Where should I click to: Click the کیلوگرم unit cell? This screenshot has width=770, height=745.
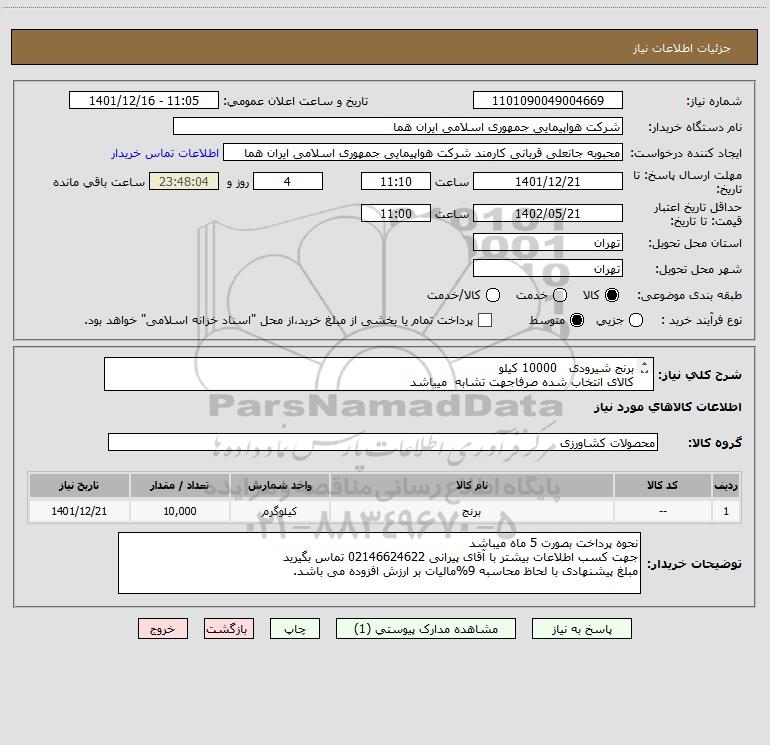[279, 511]
